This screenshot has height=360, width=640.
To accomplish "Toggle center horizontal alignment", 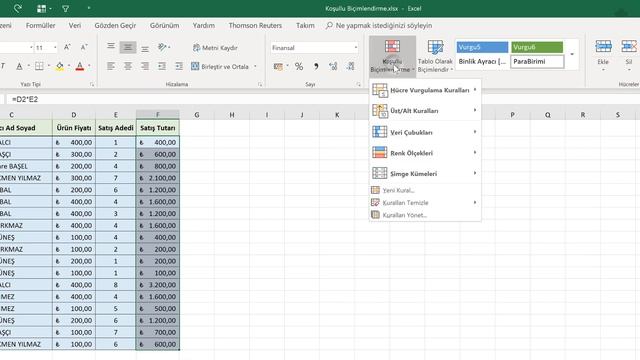I will [128, 66].
